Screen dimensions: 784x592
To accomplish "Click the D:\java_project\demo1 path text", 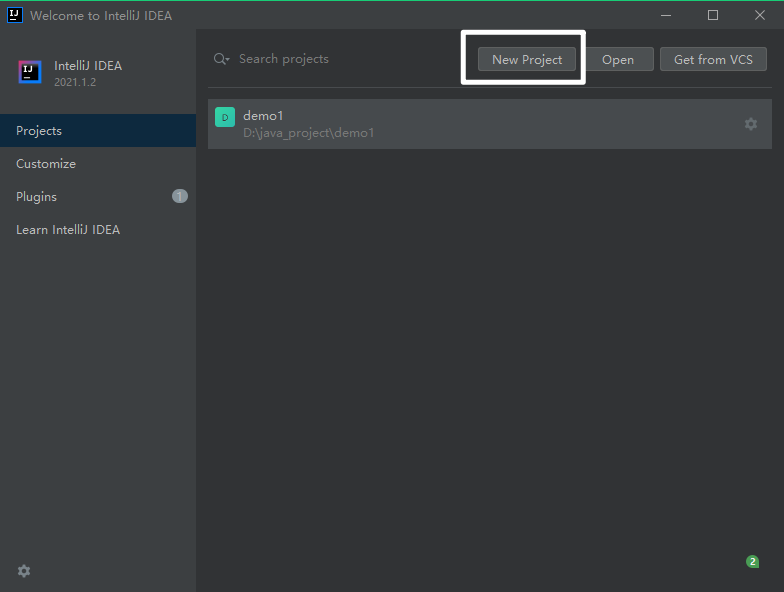I will tap(308, 133).
